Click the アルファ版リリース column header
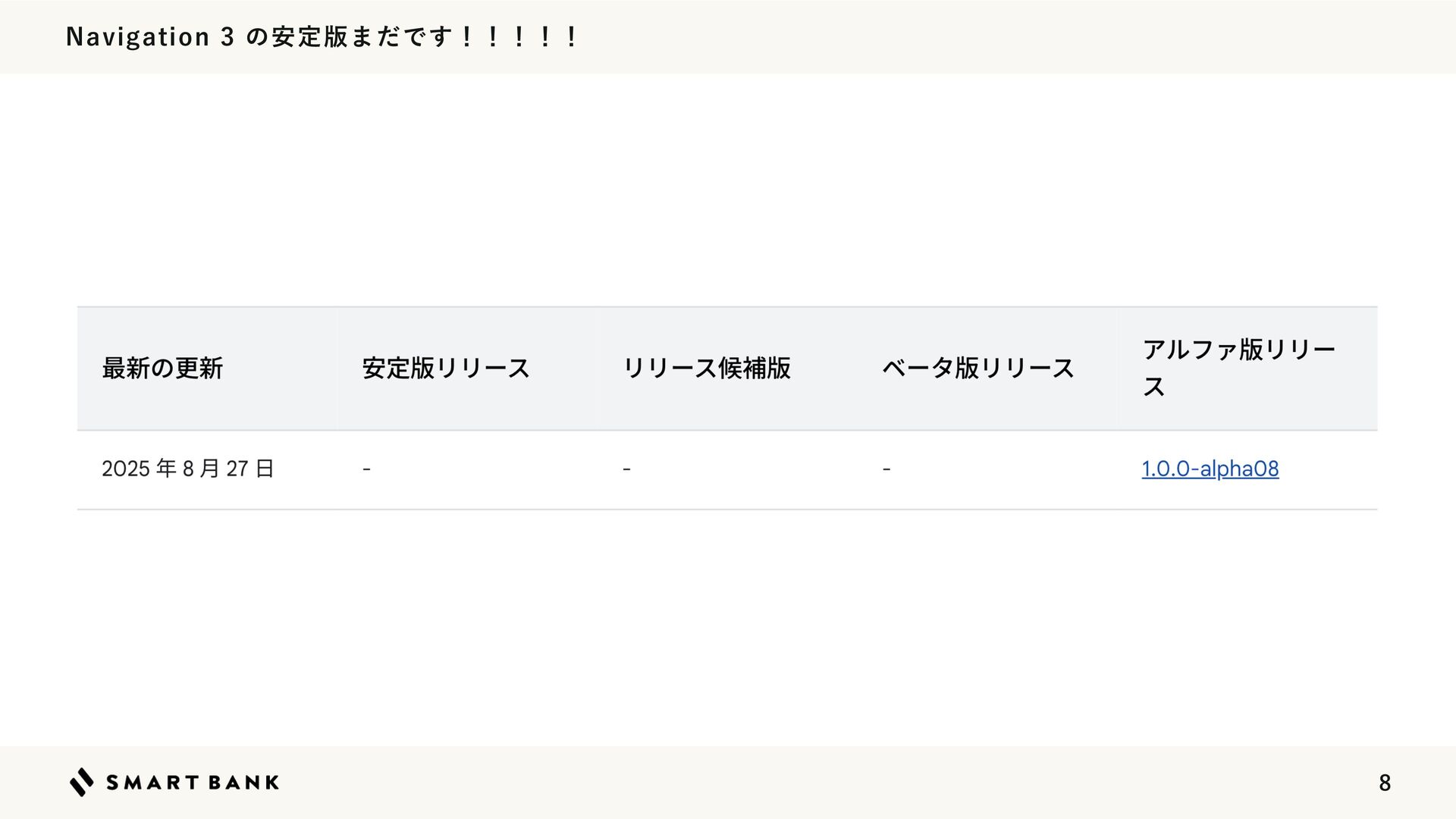Screen dimensions: 1456x819 coord(1238,369)
